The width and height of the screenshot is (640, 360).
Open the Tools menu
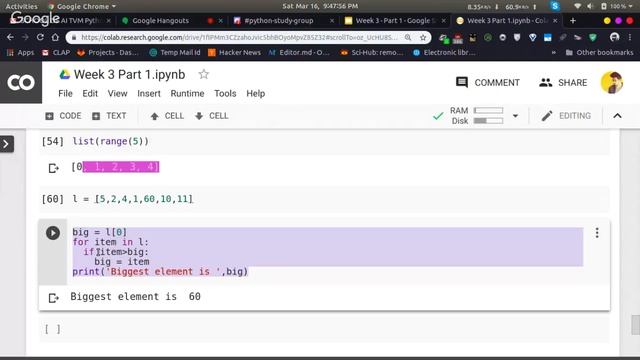click(225, 93)
